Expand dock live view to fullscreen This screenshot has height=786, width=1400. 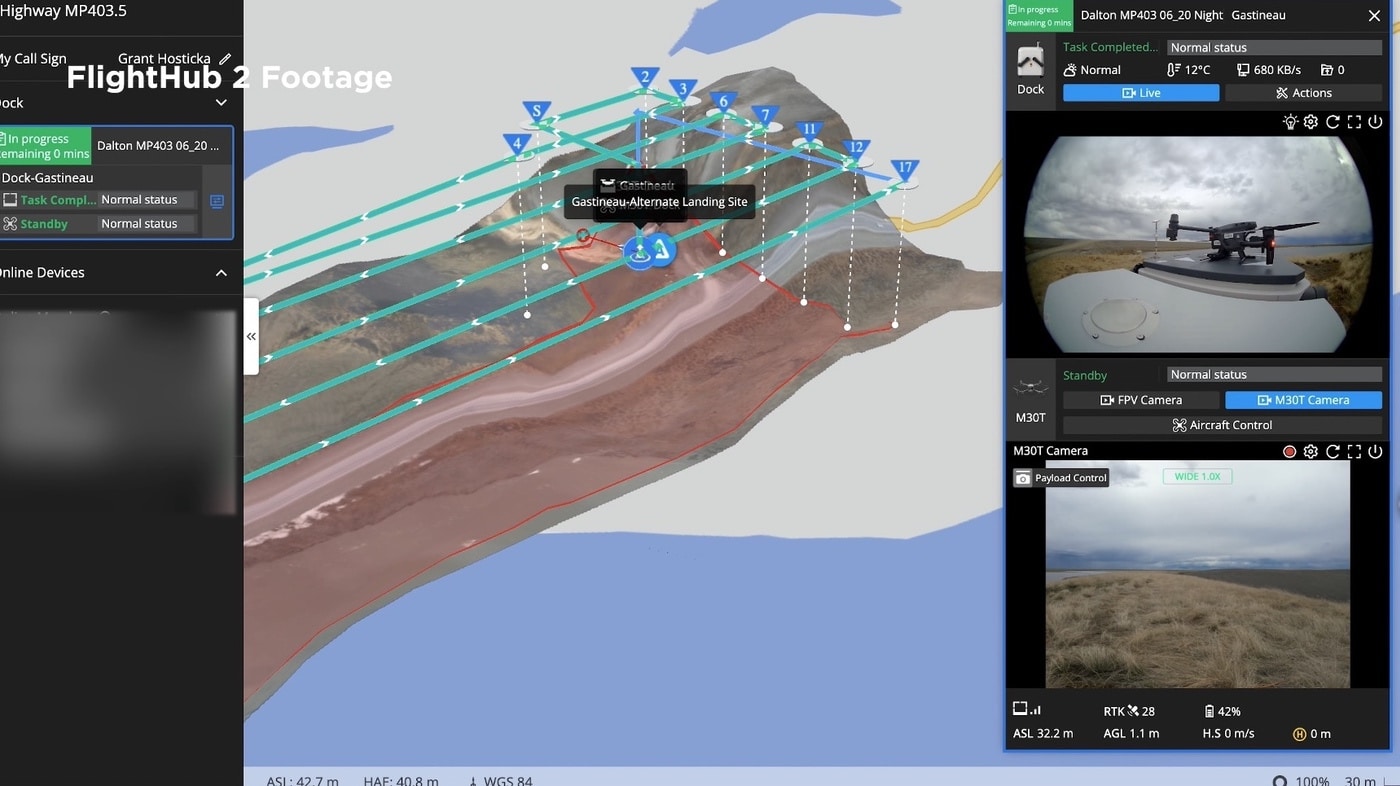(x=1354, y=122)
